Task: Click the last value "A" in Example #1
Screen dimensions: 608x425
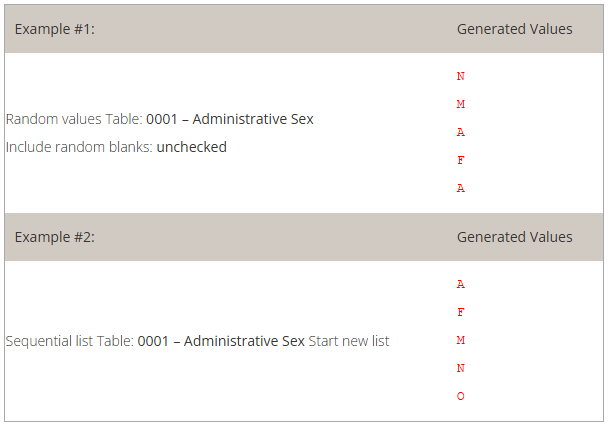Action: (460, 188)
